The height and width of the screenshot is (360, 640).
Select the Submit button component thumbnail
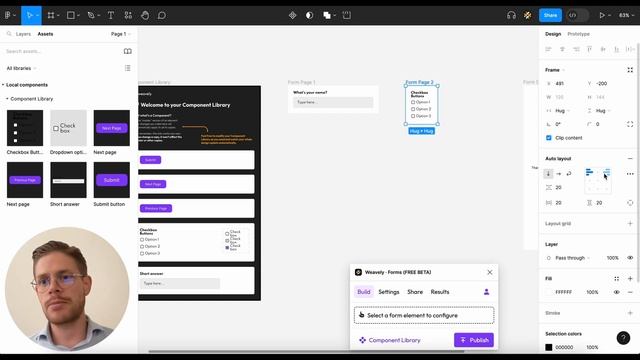(111, 180)
